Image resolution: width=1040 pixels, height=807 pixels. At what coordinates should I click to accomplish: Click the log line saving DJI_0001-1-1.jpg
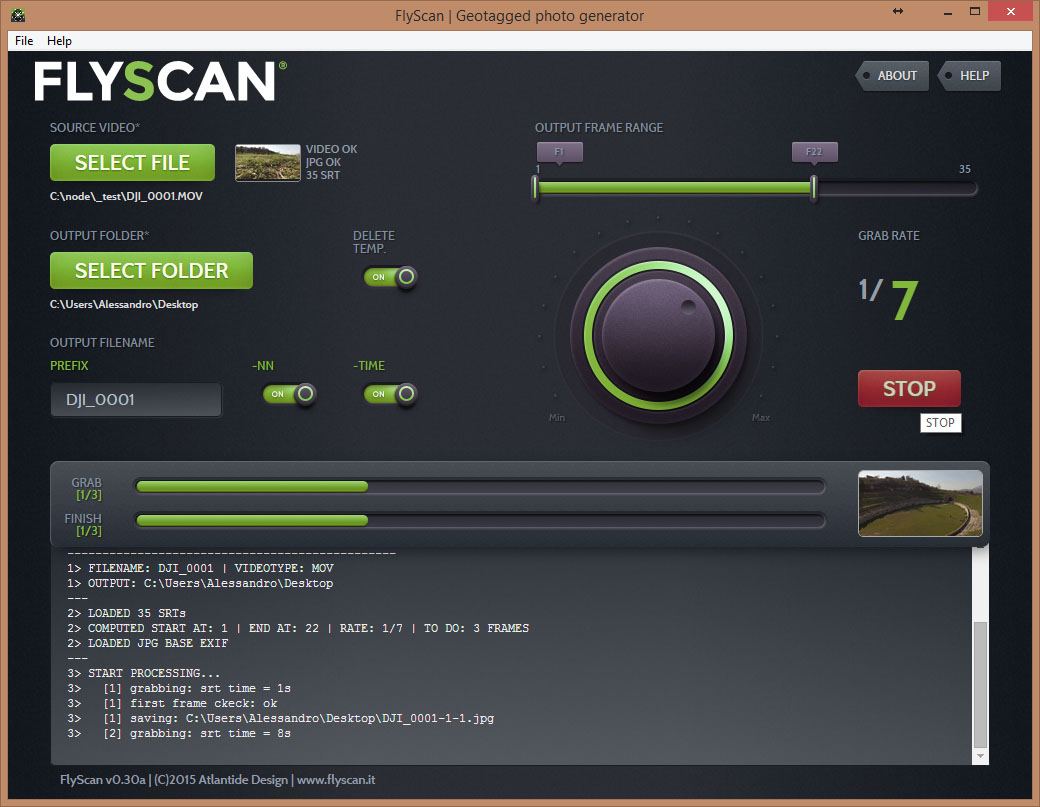tap(281, 718)
